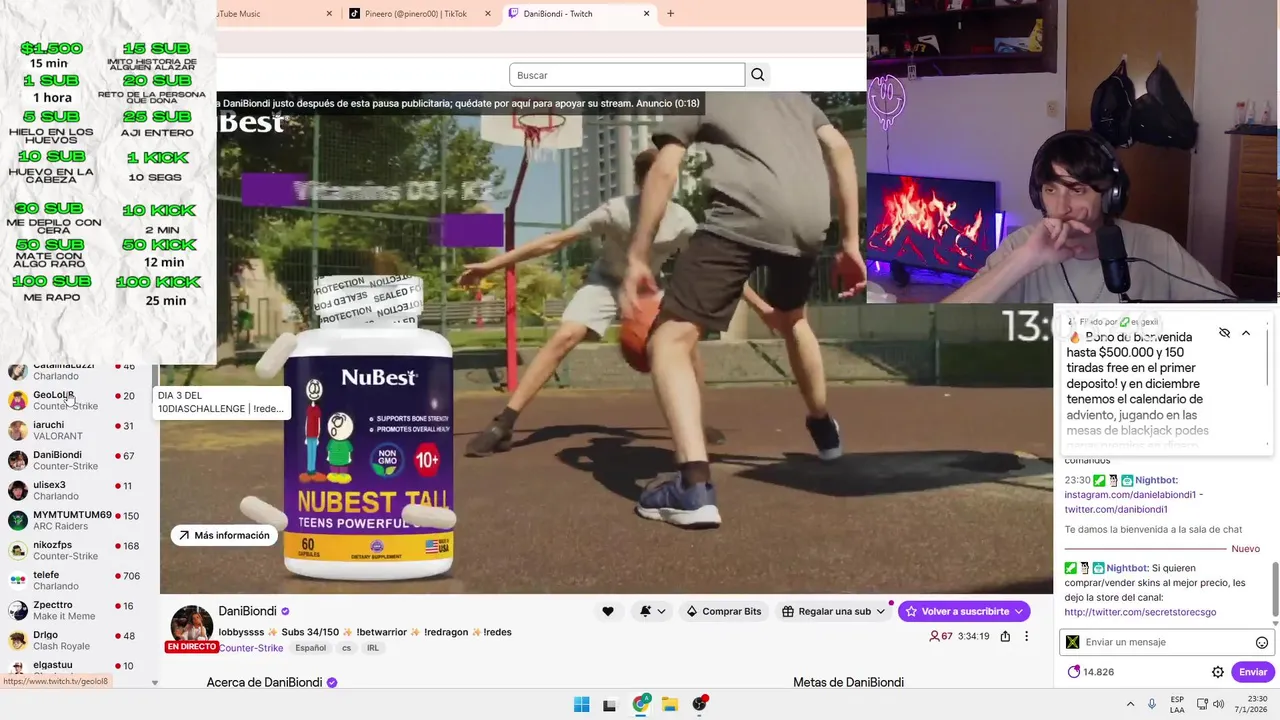This screenshot has height=720, width=1280.
Task: Collapse the pinned chat message
Action: (x=1246, y=333)
